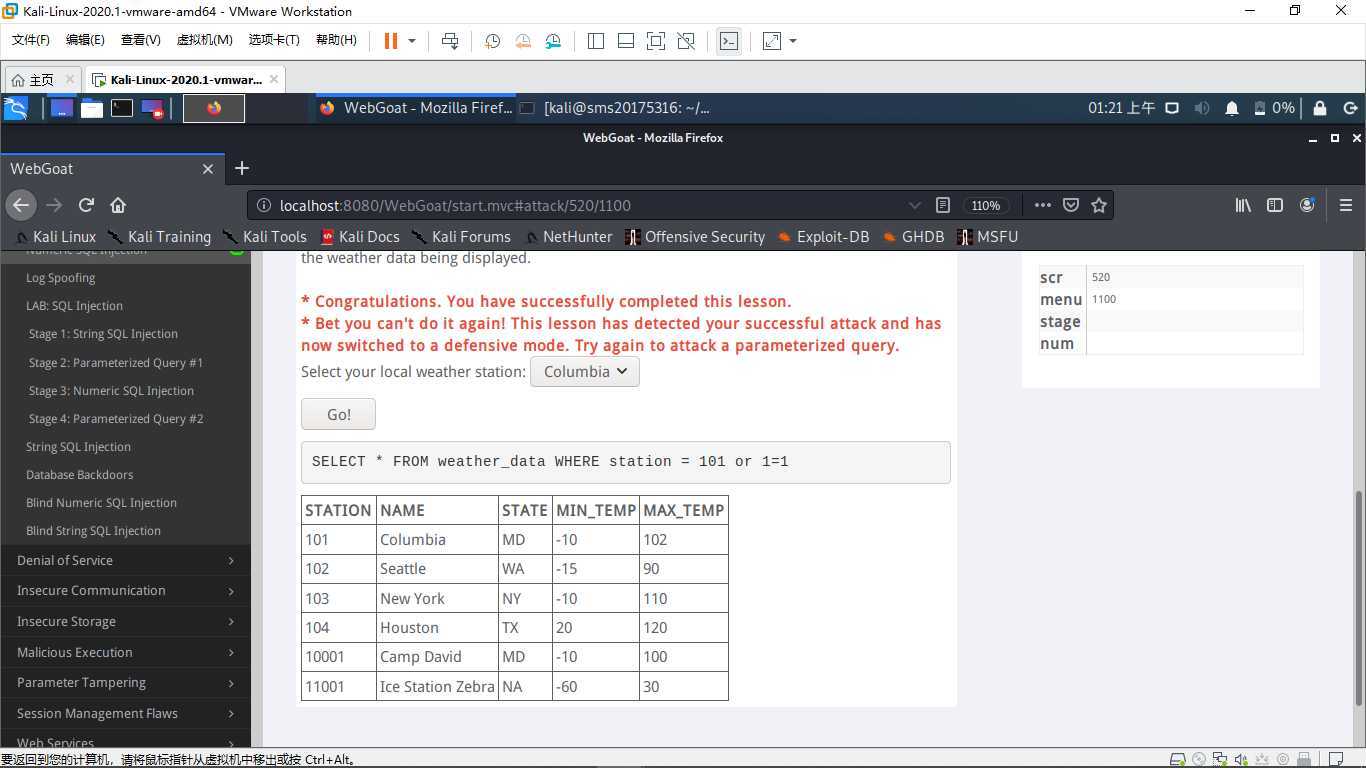
Task: Open Blind Numeric SQL Injection lesson
Action: (101, 503)
